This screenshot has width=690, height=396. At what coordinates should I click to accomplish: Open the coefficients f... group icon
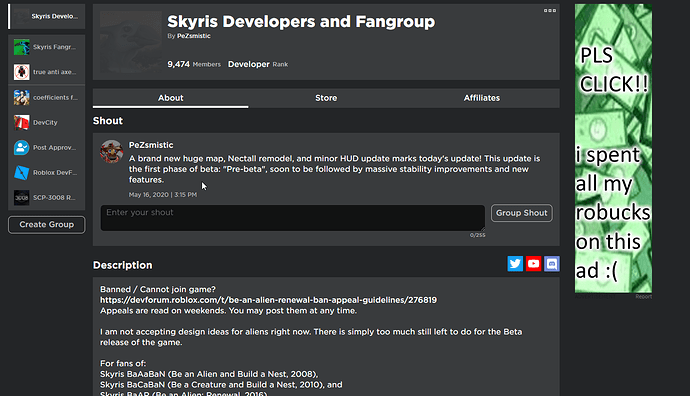pyautogui.click(x=21, y=97)
